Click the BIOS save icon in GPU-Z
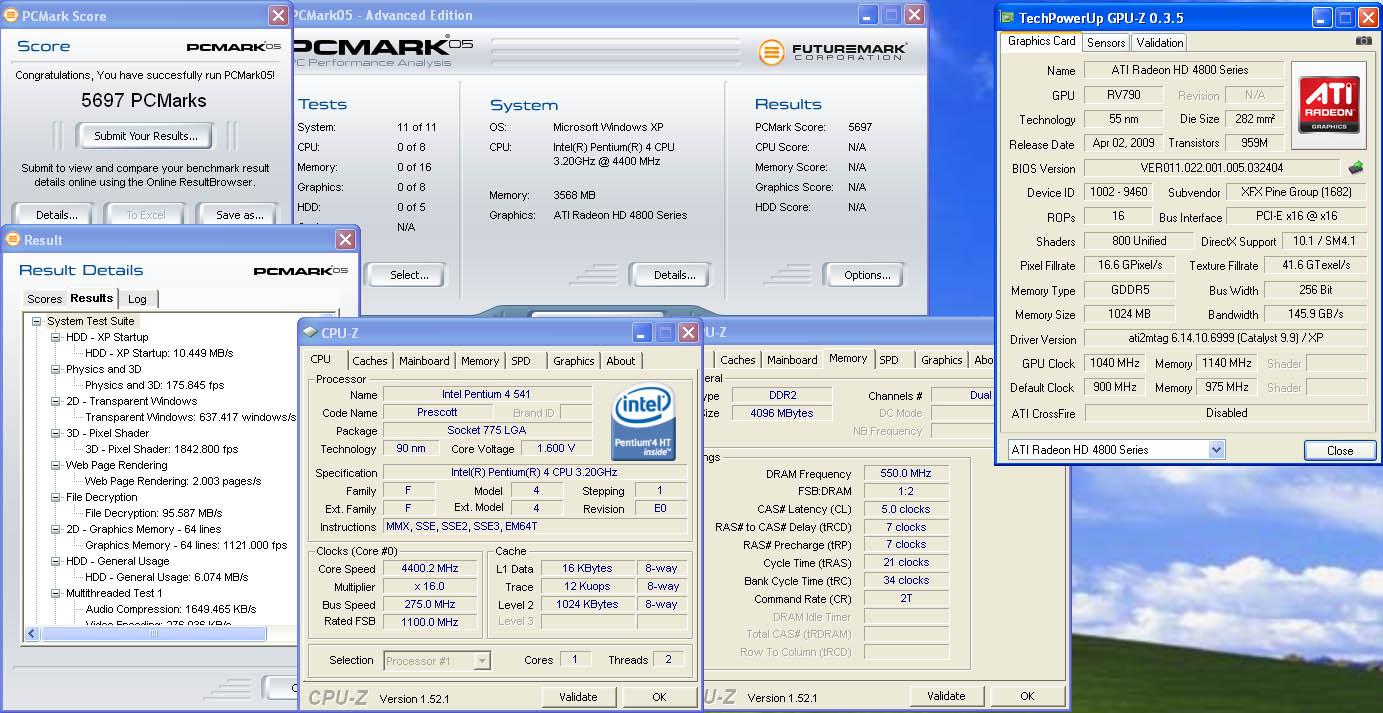 (1356, 167)
